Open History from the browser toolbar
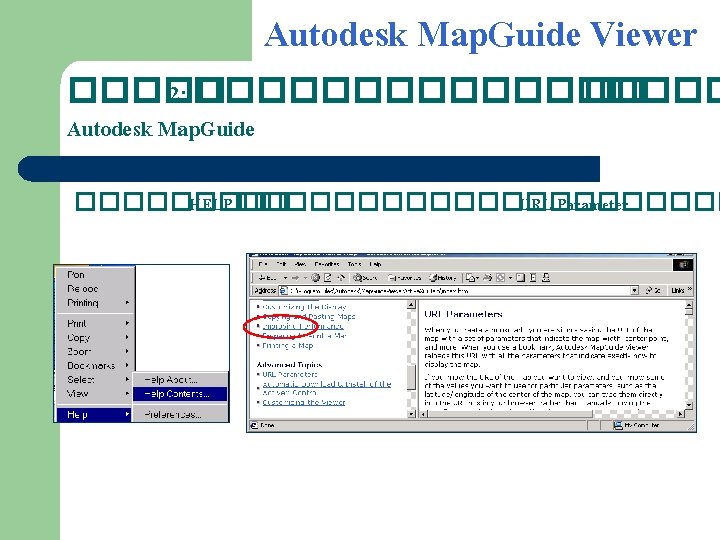Viewport: 720px width, 540px height. [442, 278]
